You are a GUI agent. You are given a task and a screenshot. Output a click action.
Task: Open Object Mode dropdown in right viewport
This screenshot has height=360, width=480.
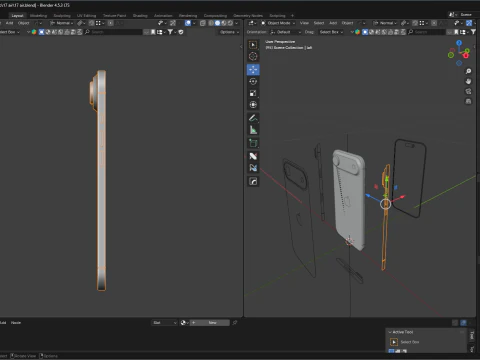tap(278, 23)
